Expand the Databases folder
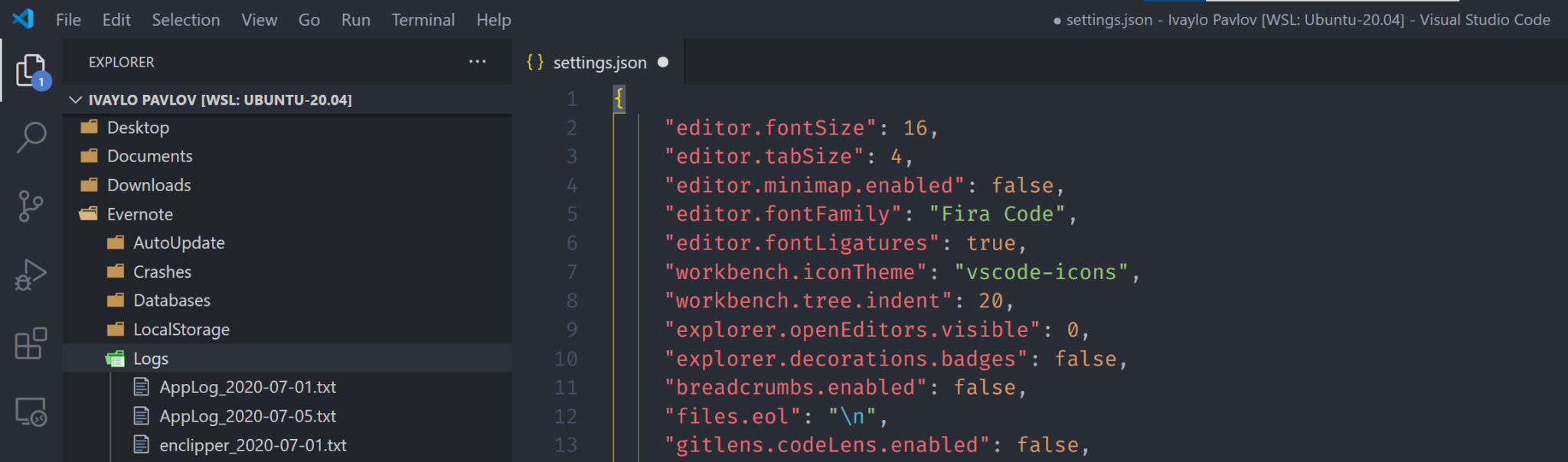Viewport: 1568px width, 462px height. coord(287,301)
